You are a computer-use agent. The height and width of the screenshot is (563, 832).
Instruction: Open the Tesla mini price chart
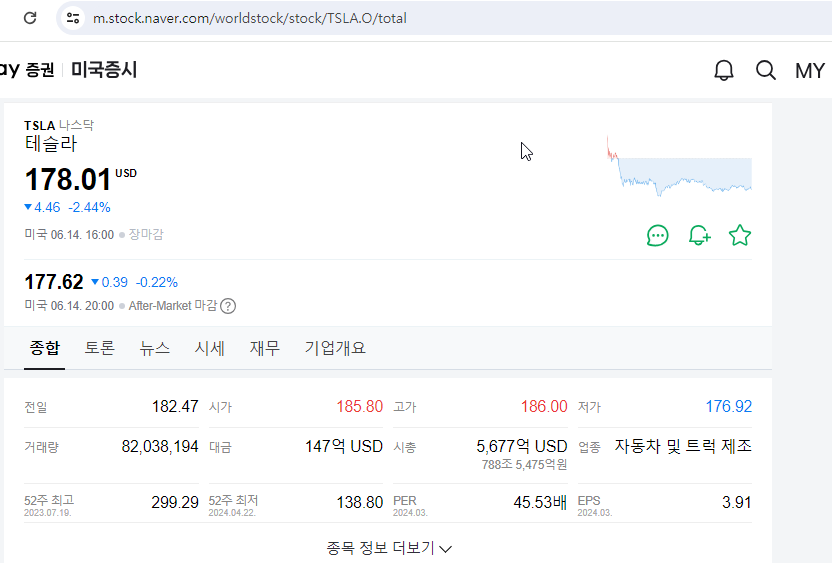coord(679,166)
